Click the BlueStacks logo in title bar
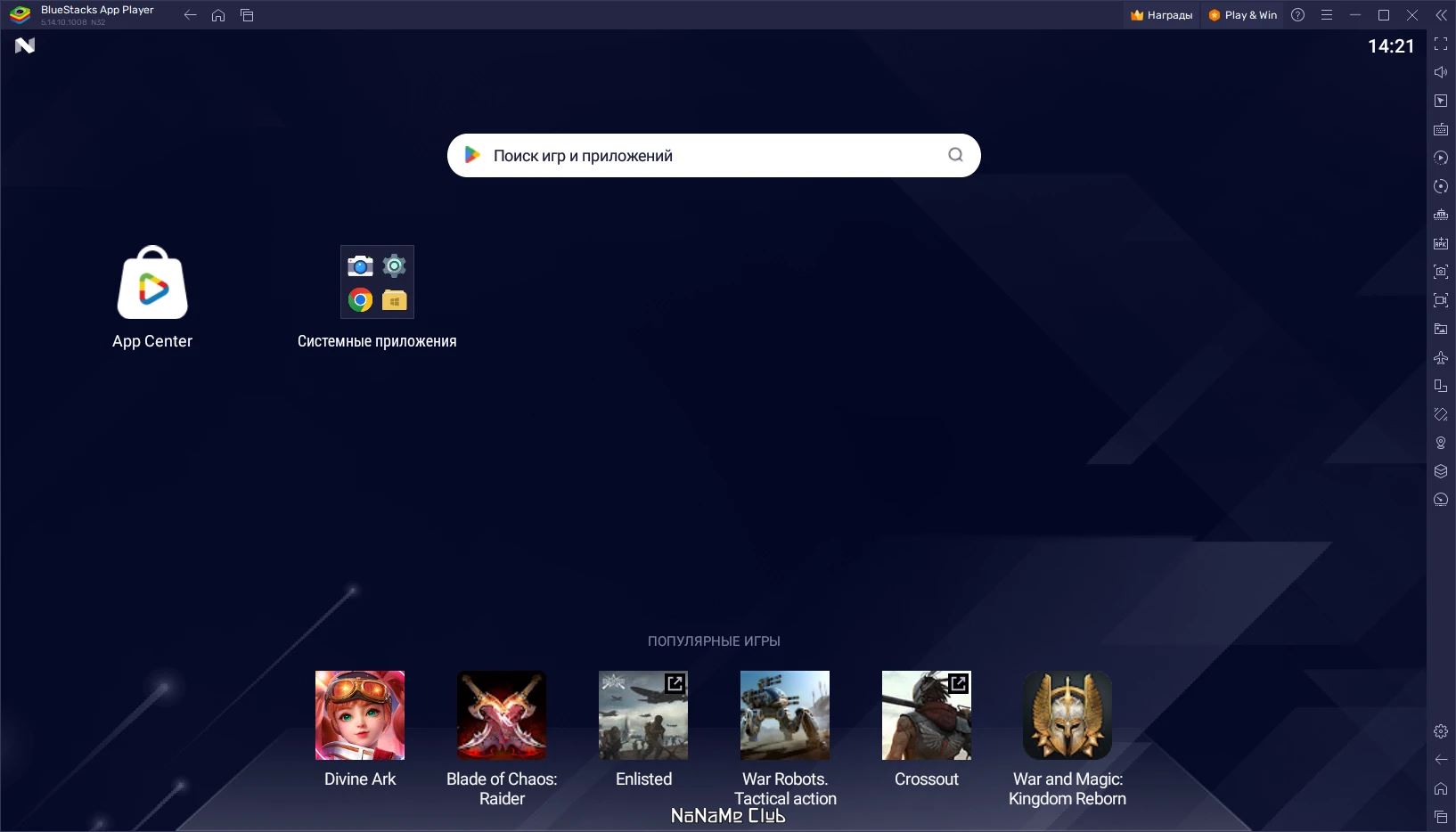 pos(20,15)
